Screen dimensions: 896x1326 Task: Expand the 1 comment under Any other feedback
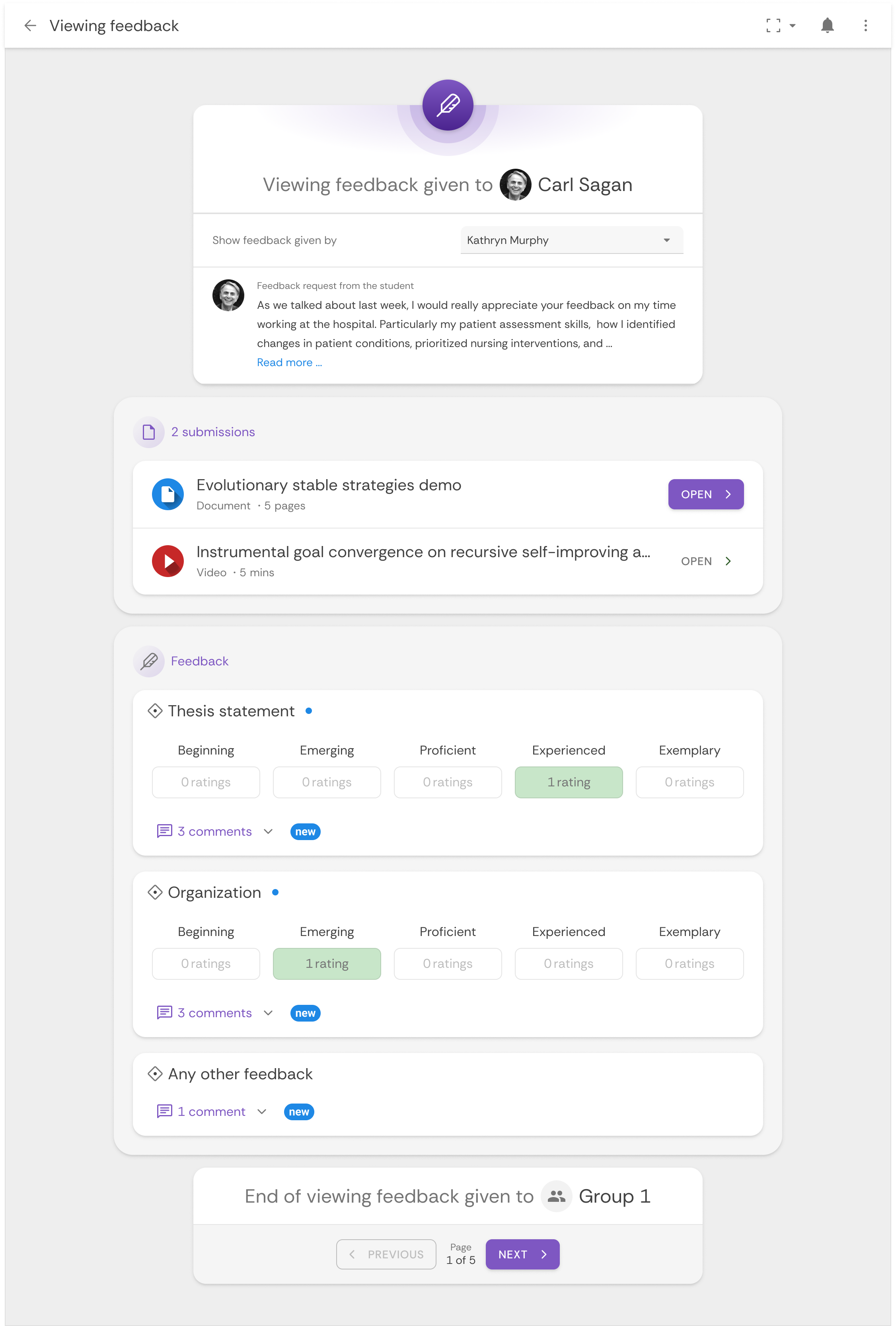[212, 1111]
